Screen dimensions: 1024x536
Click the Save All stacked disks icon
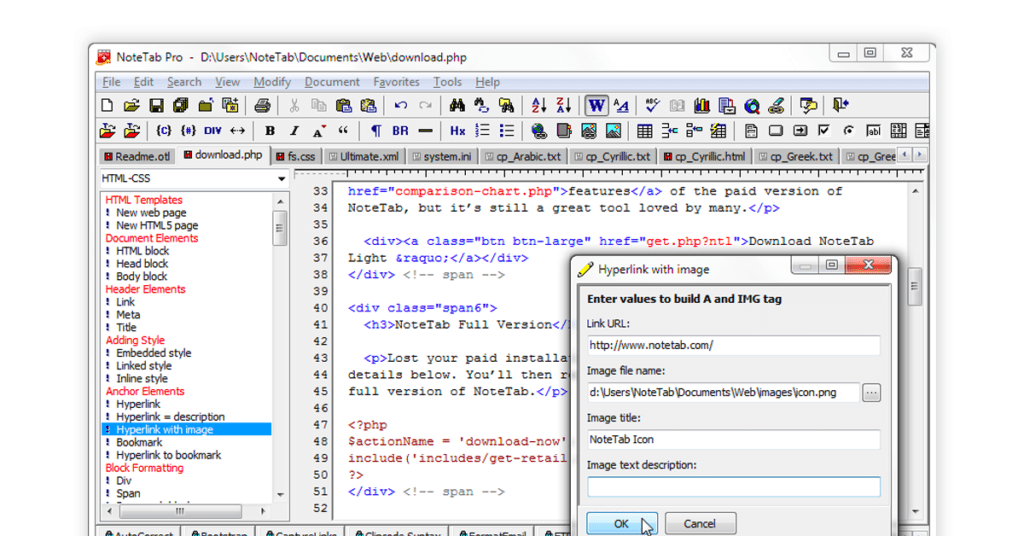[x=181, y=105]
